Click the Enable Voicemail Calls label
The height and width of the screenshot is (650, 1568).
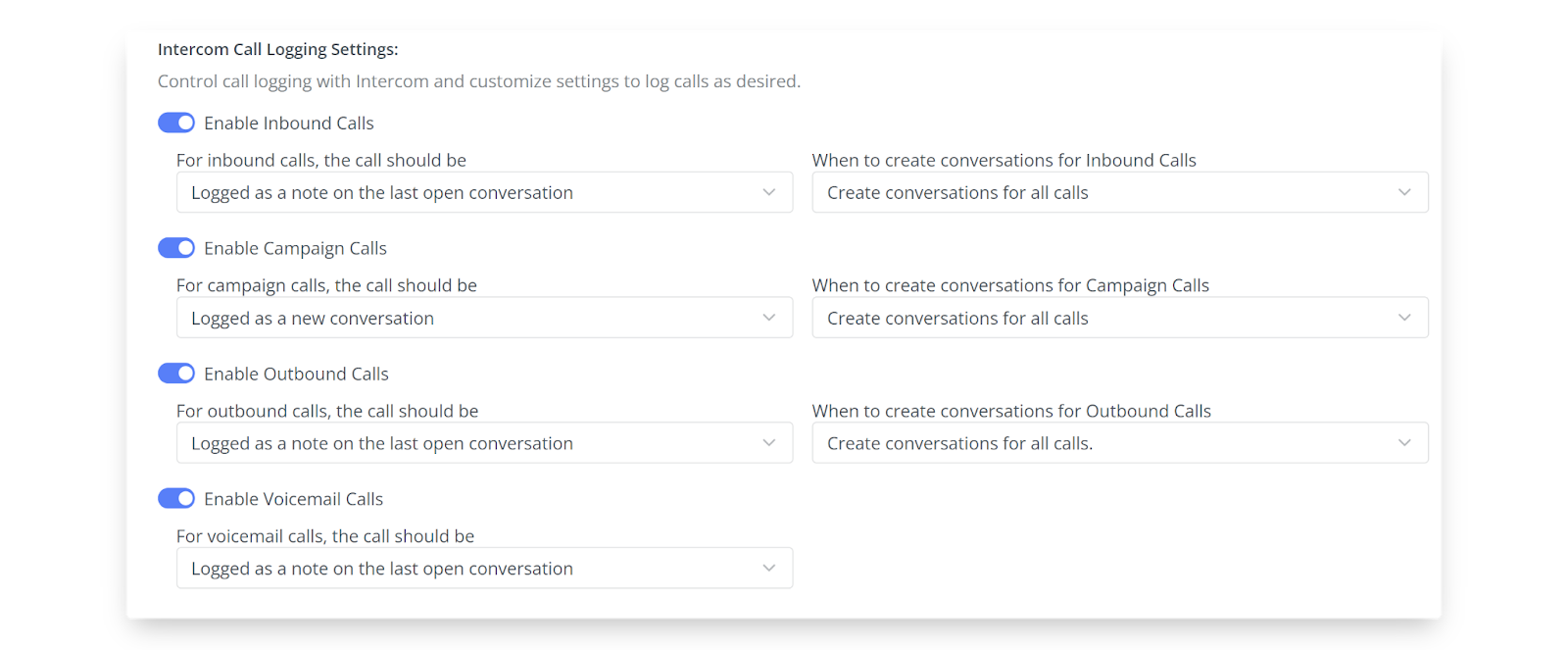point(293,499)
